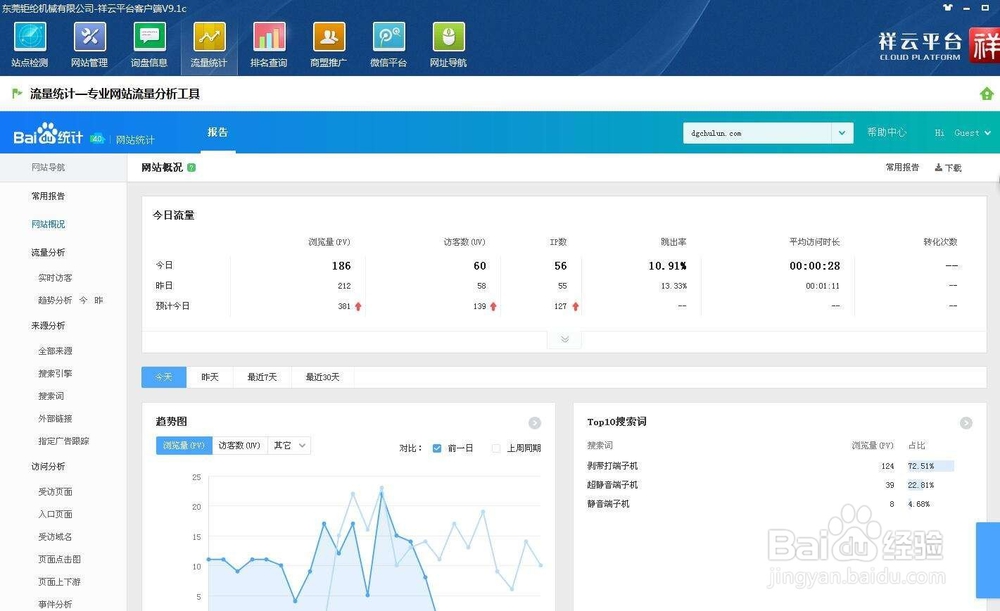Open the 询盘信息 panel
The height and width of the screenshot is (611, 1000).
pos(149,43)
